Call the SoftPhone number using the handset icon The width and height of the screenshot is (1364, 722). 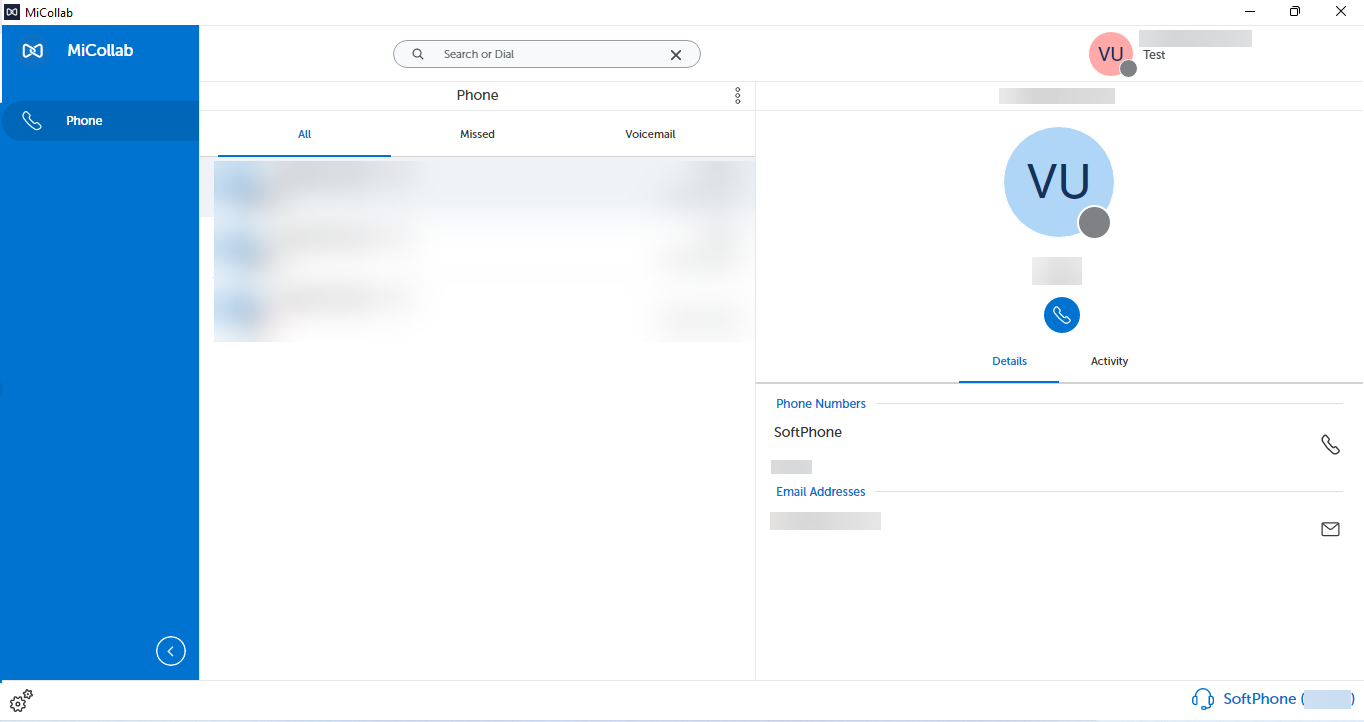(x=1330, y=444)
